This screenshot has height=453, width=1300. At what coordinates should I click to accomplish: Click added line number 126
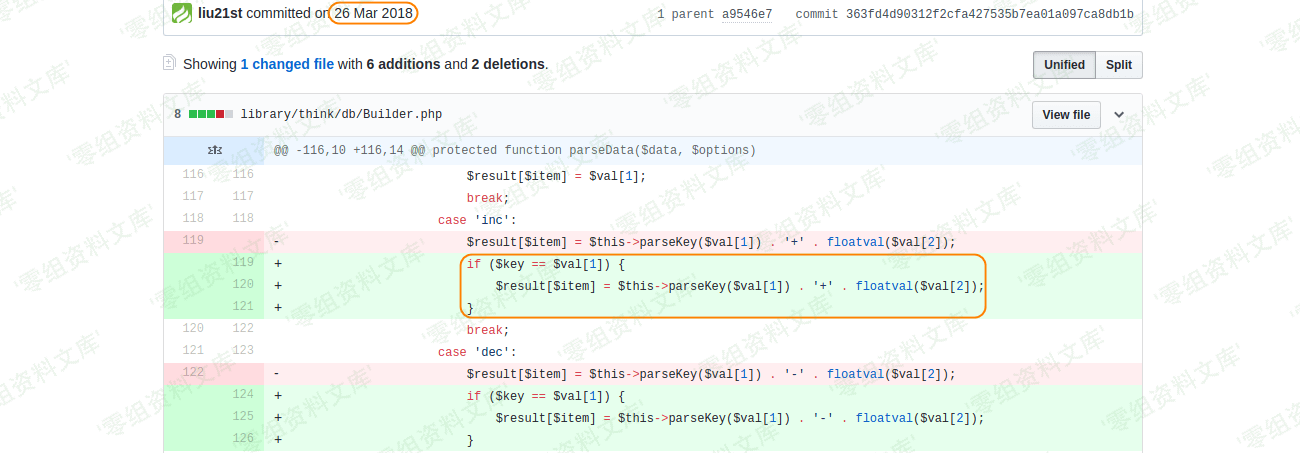[242, 440]
